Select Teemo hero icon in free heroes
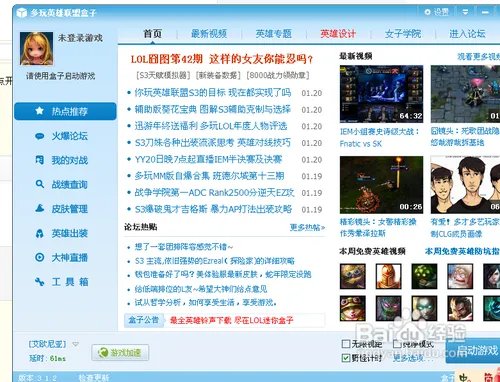This screenshot has width=500, height=382. coord(353,308)
